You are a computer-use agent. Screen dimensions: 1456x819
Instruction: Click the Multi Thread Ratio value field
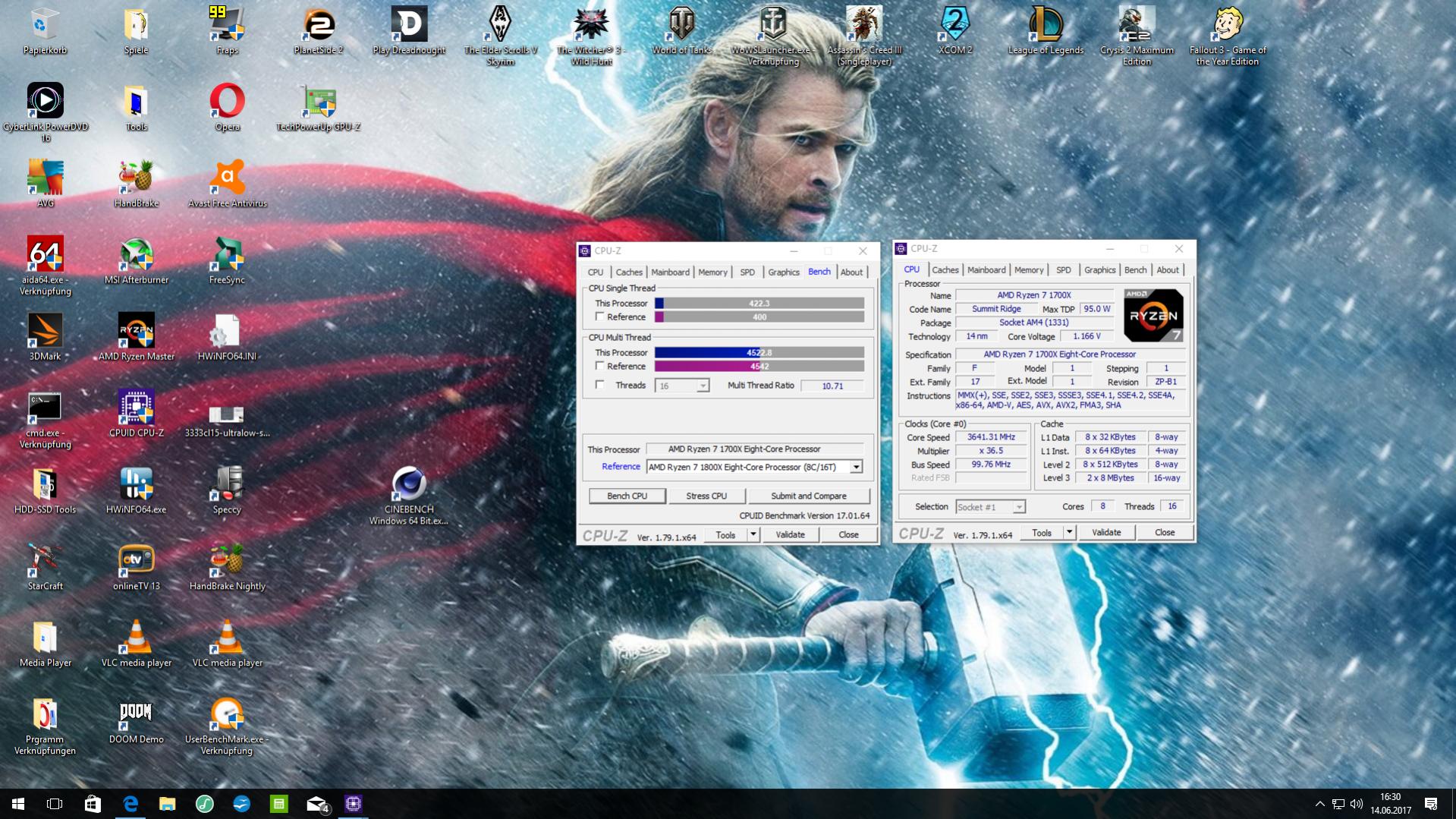click(832, 386)
